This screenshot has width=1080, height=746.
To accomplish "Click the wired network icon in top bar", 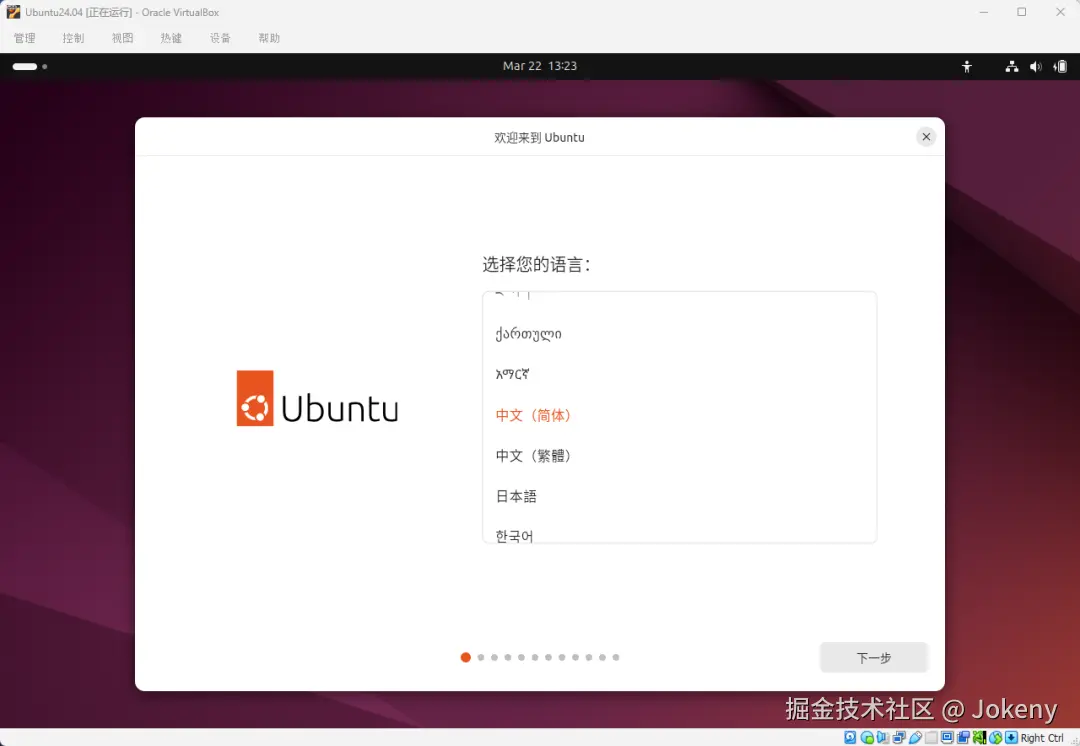I will [x=1011, y=66].
